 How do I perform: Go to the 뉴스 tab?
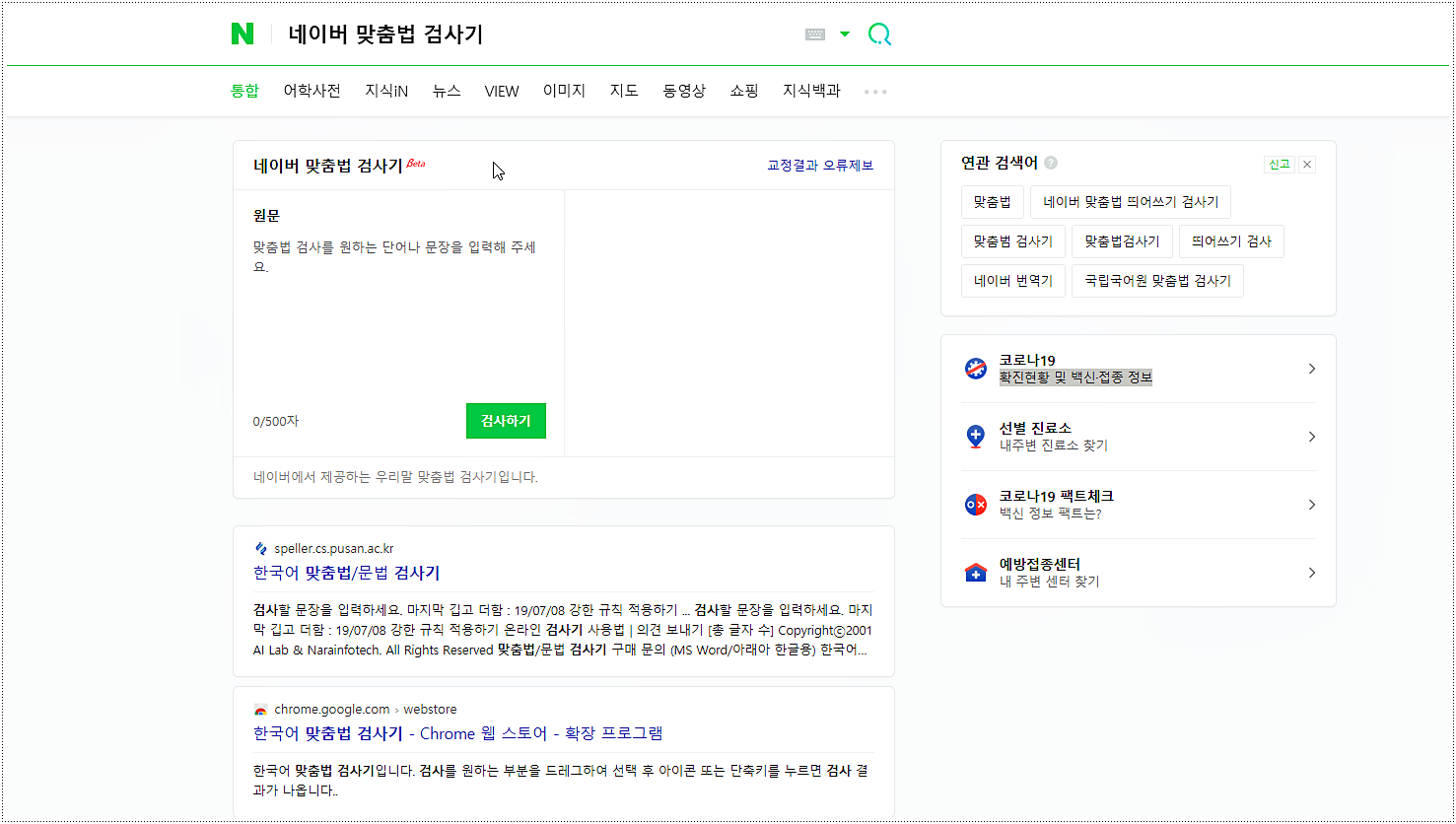click(x=447, y=91)
